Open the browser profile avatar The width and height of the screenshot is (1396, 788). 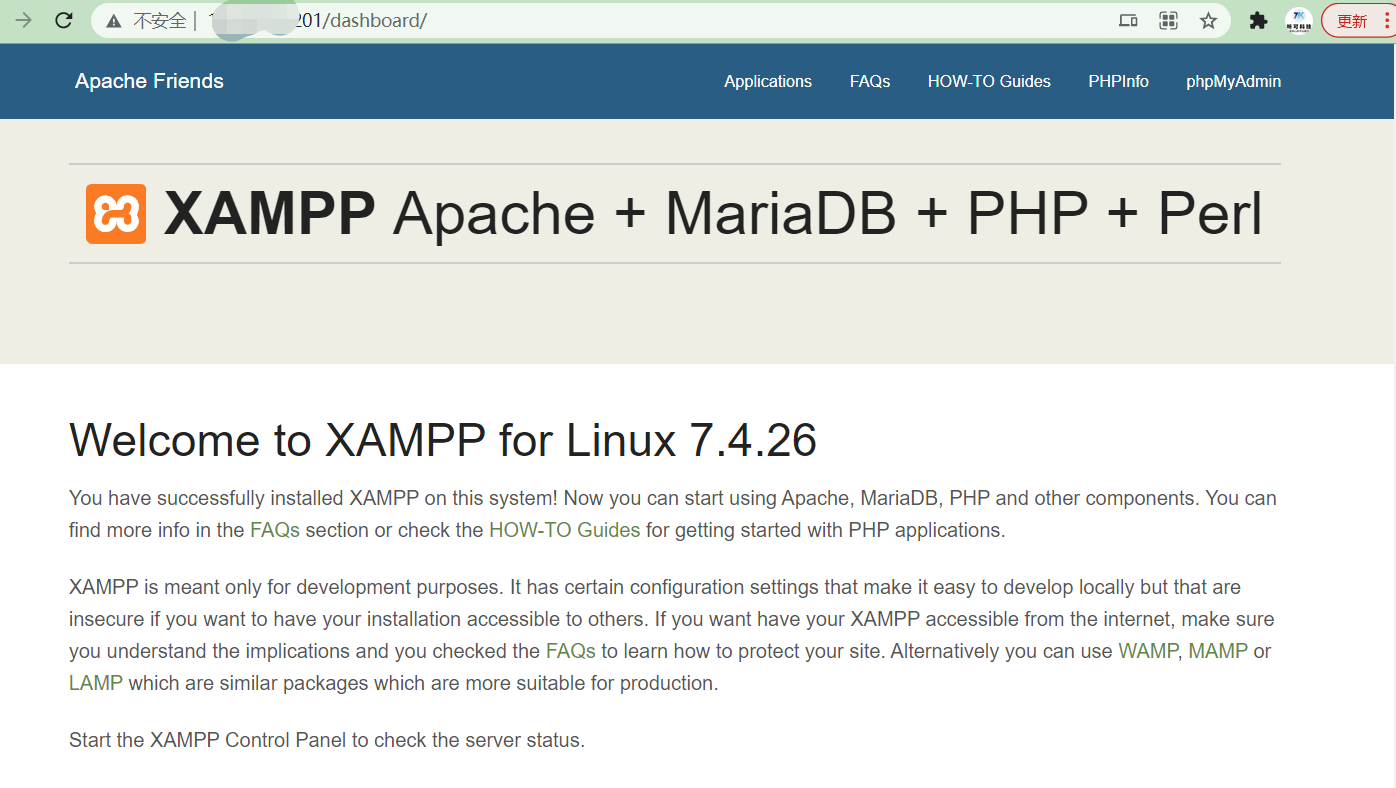click(x=1299, y=20)
